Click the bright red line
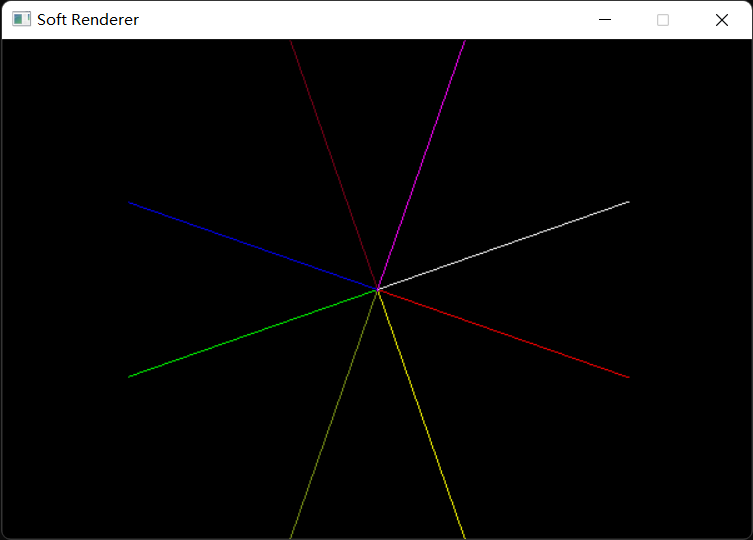 tap(504, 333)
